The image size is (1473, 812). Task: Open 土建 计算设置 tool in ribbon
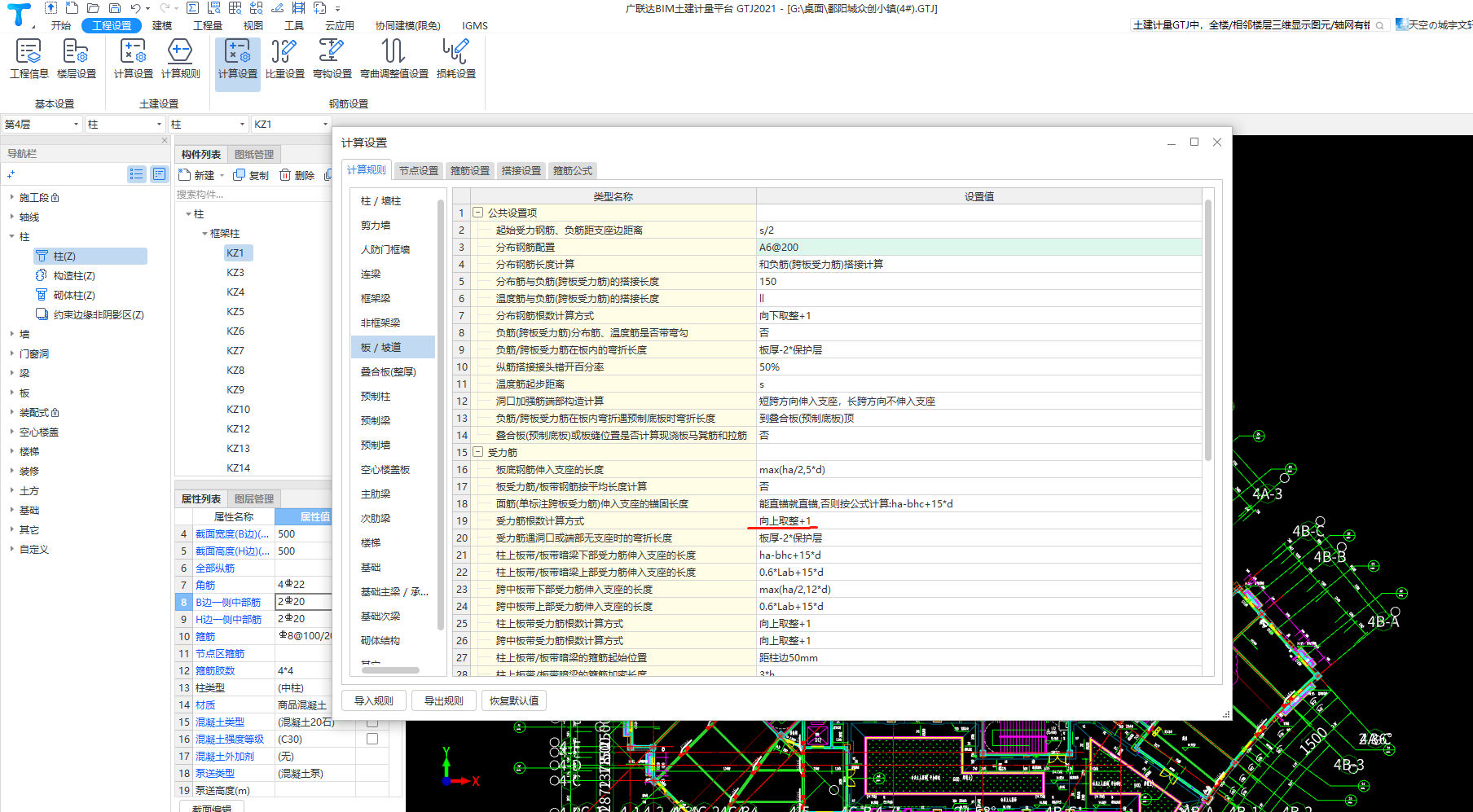[133, 59]
